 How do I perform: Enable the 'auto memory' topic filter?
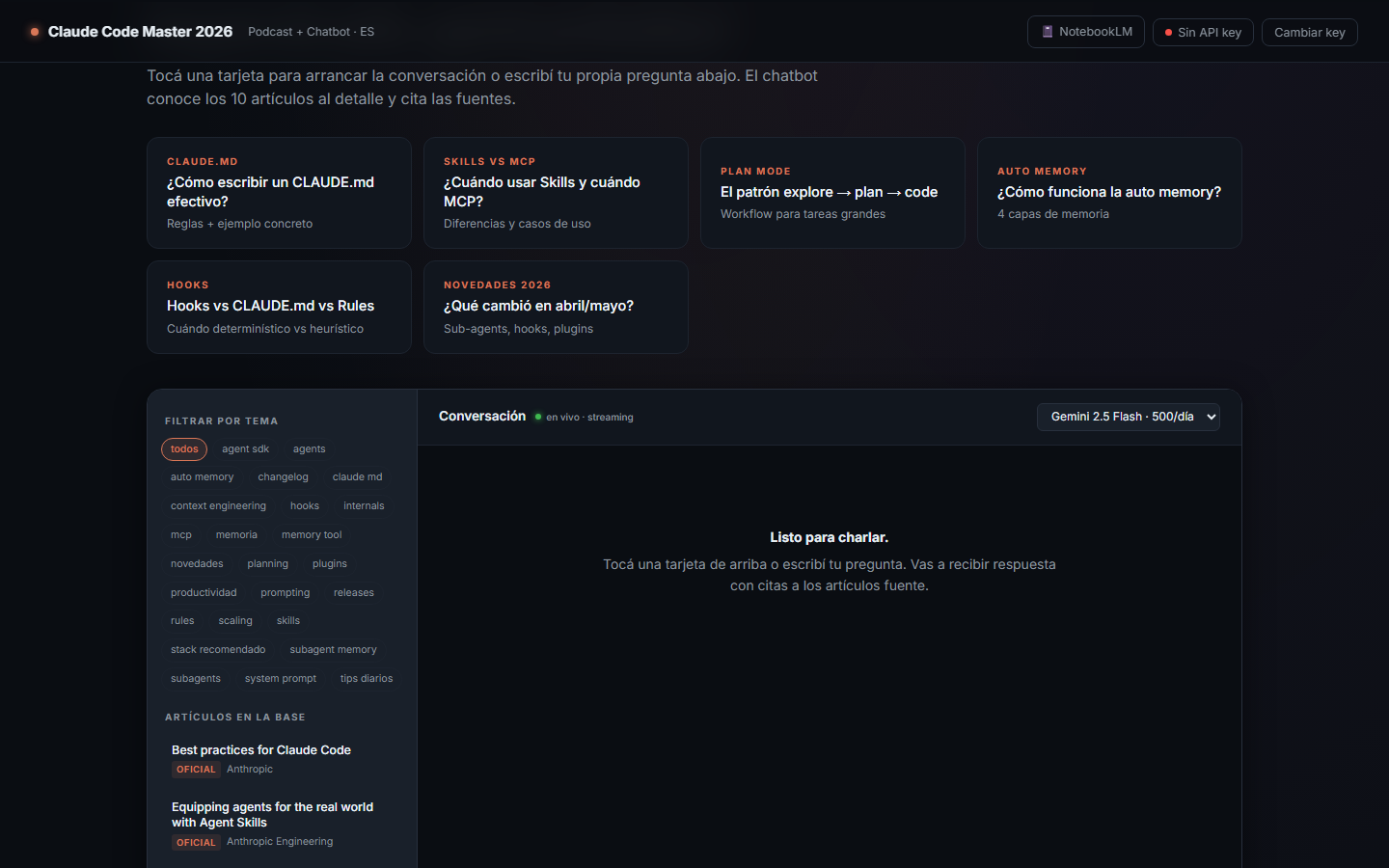pyautogui.click(x=202, y=477)
